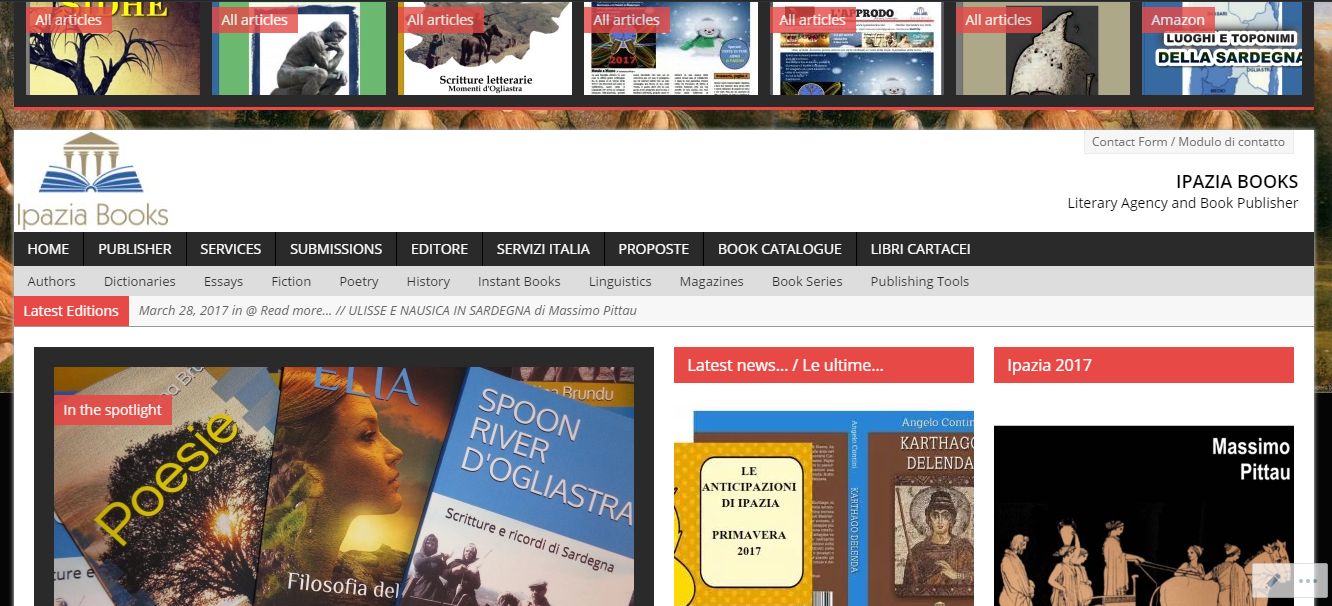Select the Publishing Tools category
Screen dimensions: 1332x606
pyautogui.click(x=919, y=281)
